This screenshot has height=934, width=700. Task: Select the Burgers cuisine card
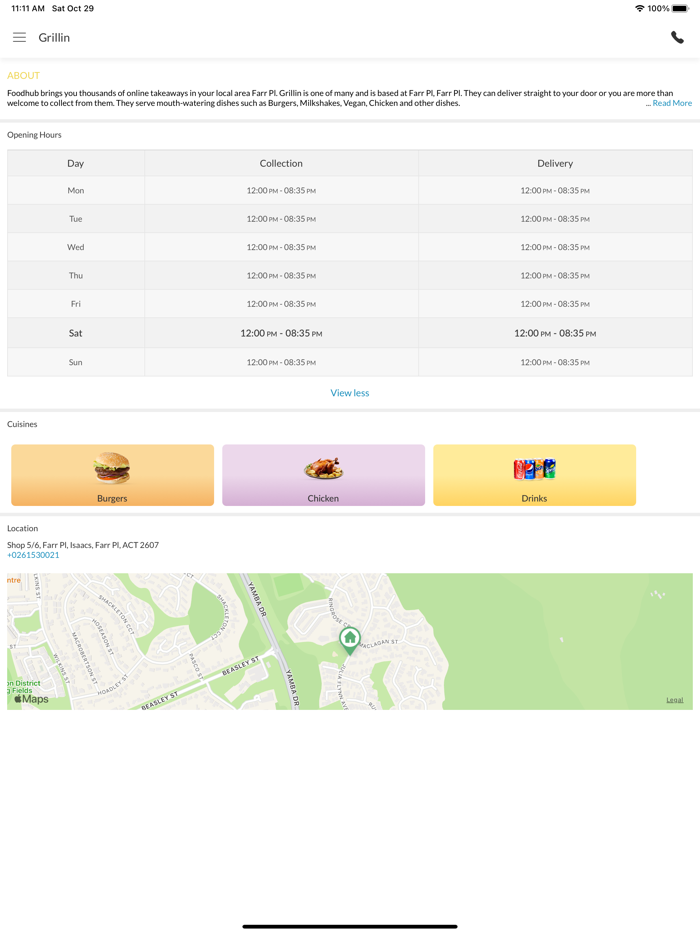click(x=113, y=475)
